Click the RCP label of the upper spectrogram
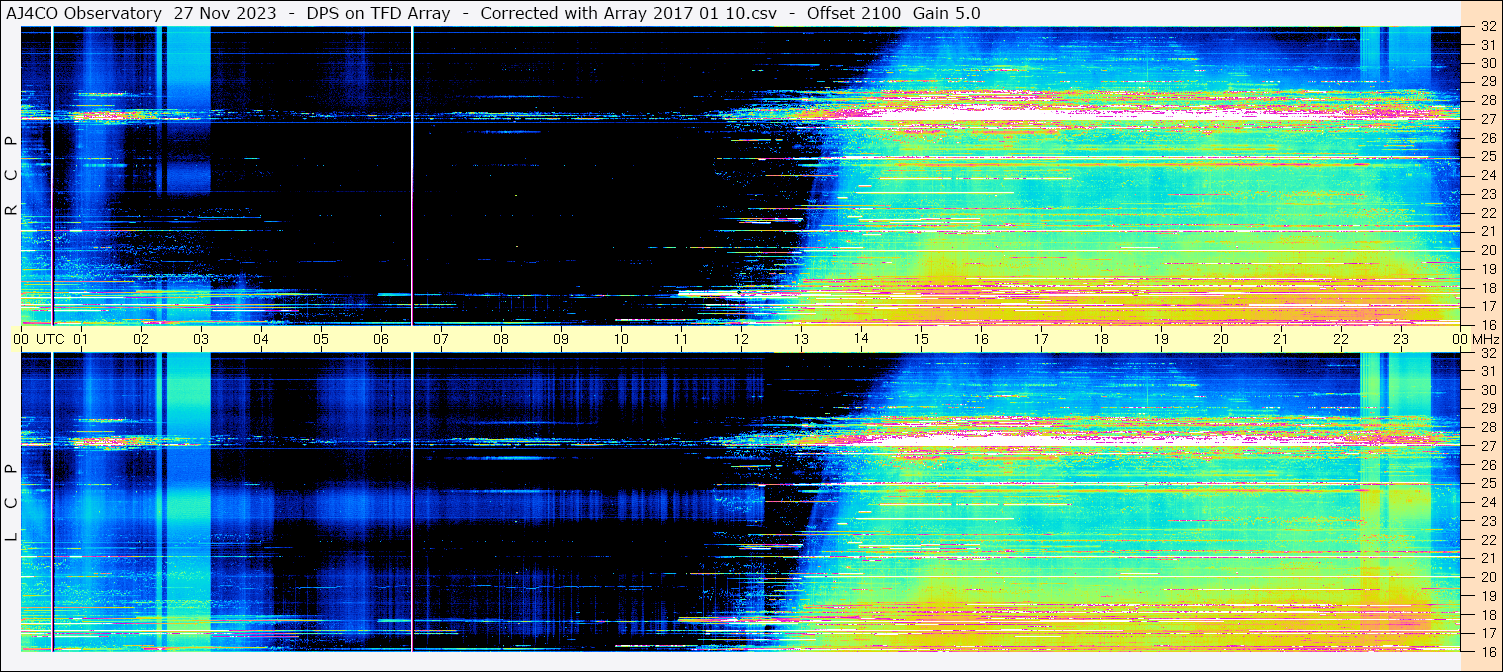The image size is (1503, 672). (11, 176)
